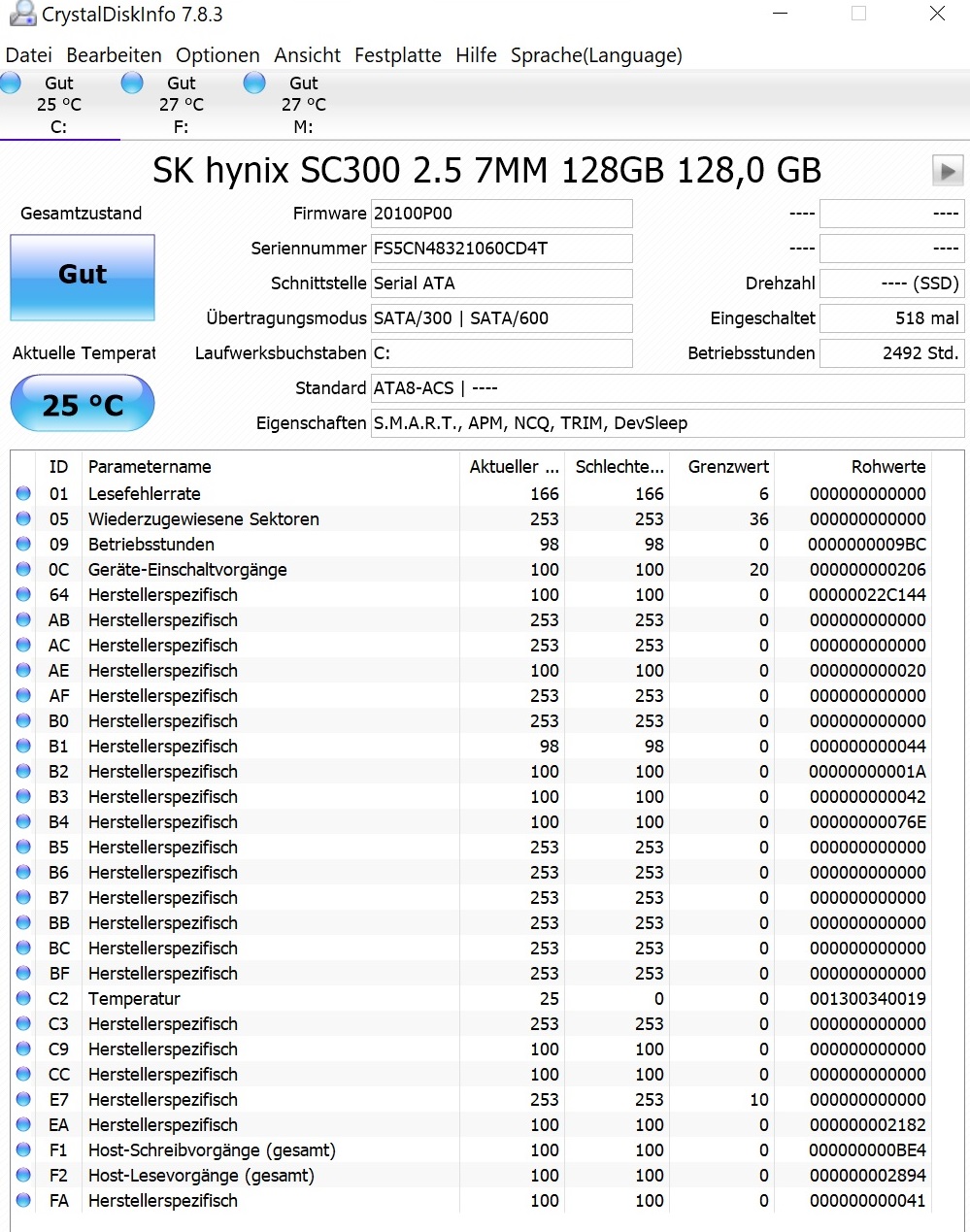
Task: Open the Bearbeiten menu
Action: (114, 55)
